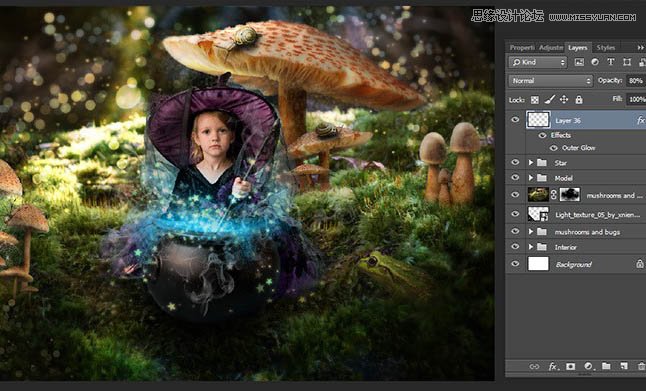This screenshot has width=646, height=391.
Task: Add a layer mask via bottom icon
Action: (571, 366)
